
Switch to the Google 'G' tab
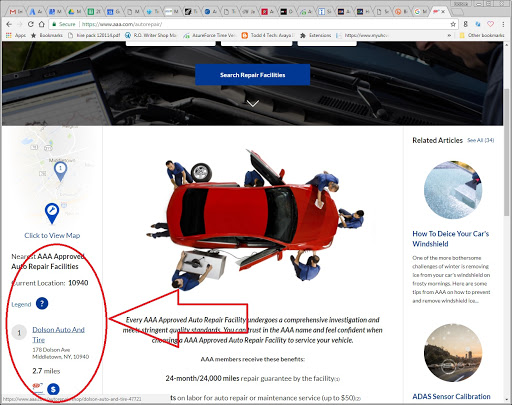coord(421,12)
